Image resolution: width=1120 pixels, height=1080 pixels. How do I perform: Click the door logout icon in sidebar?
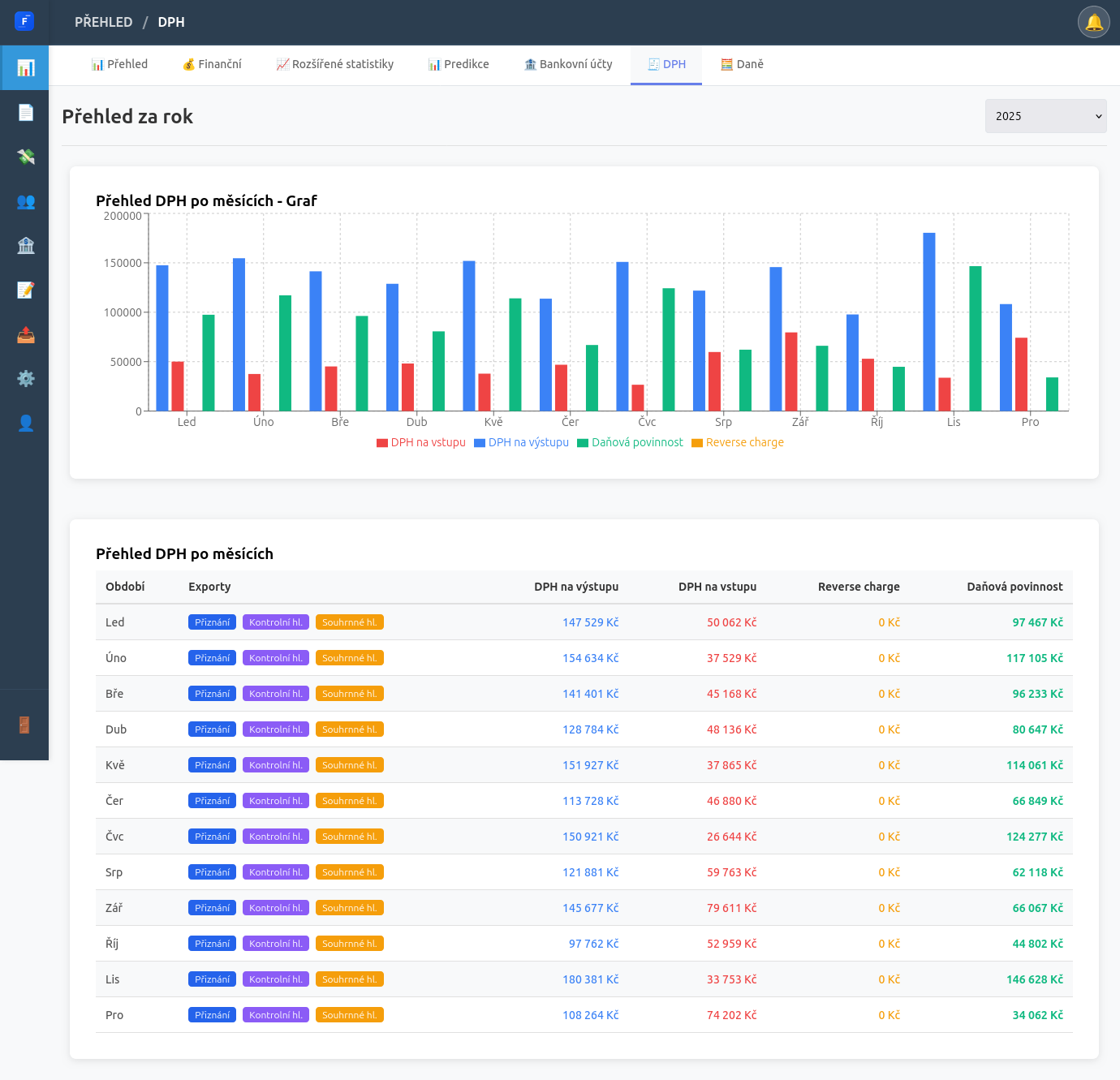[x=24, y=725]
